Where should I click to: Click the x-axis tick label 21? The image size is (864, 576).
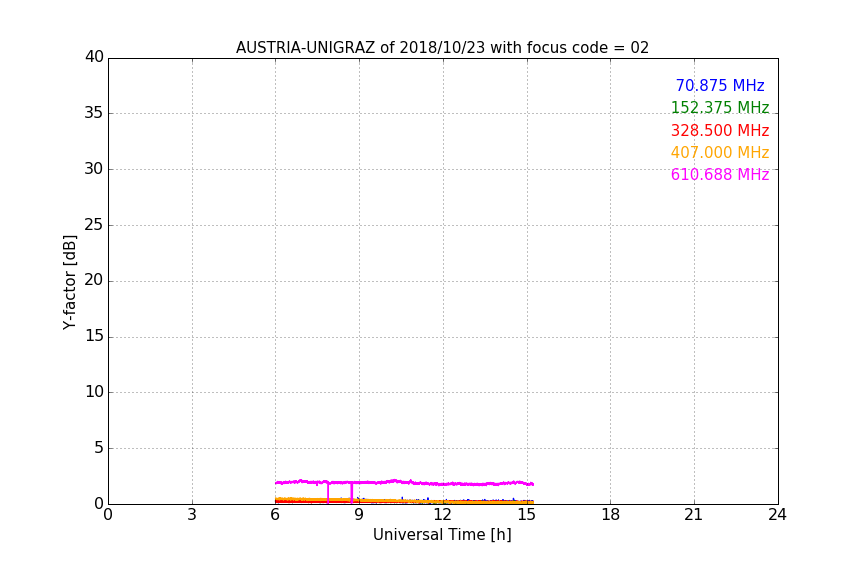[694, 515]
